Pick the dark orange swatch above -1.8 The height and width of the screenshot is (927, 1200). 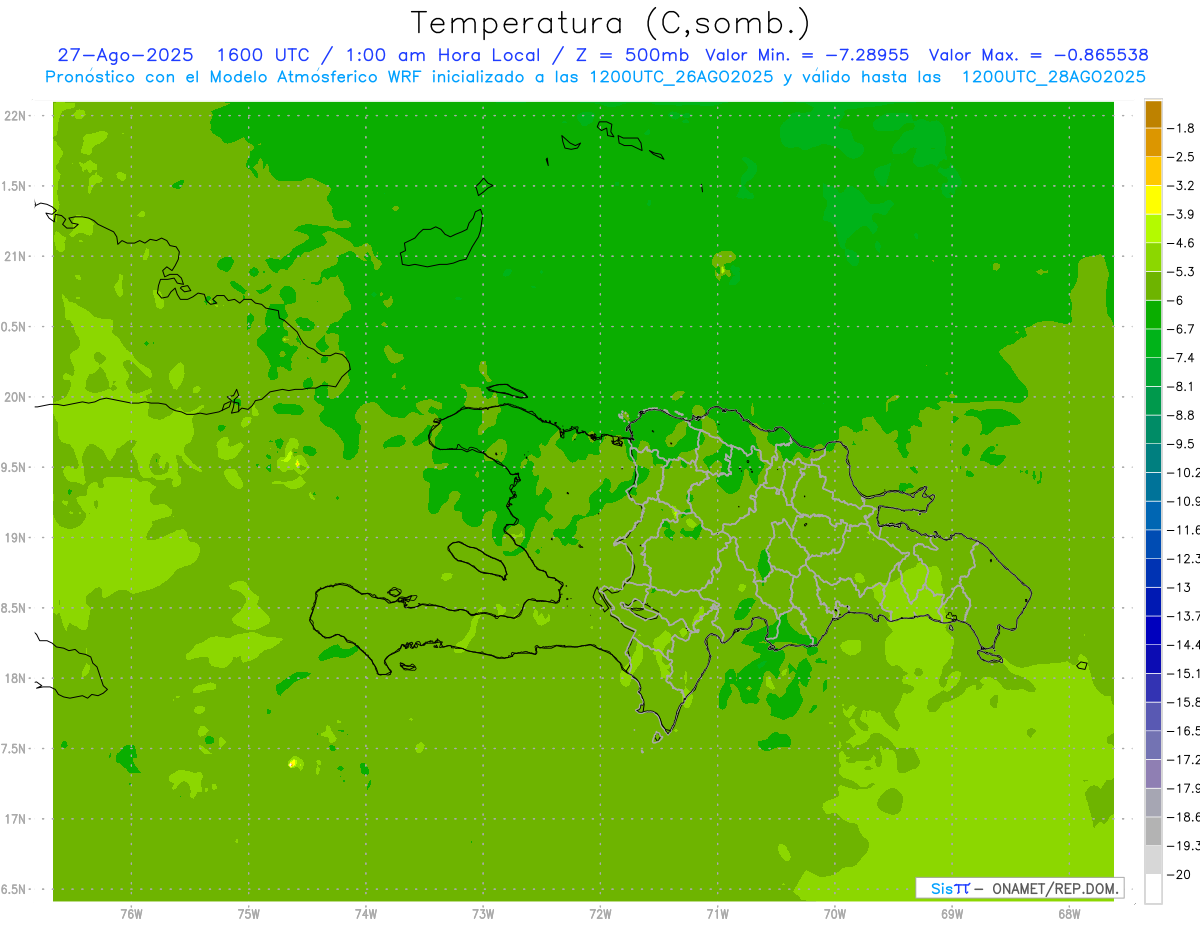(x=1153, y=114)
